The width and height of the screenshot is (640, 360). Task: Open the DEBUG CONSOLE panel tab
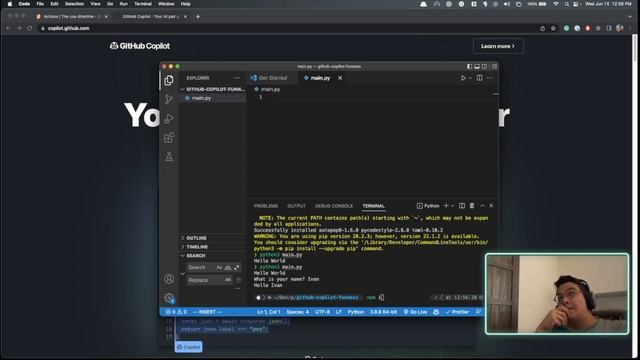click(334, 206)
